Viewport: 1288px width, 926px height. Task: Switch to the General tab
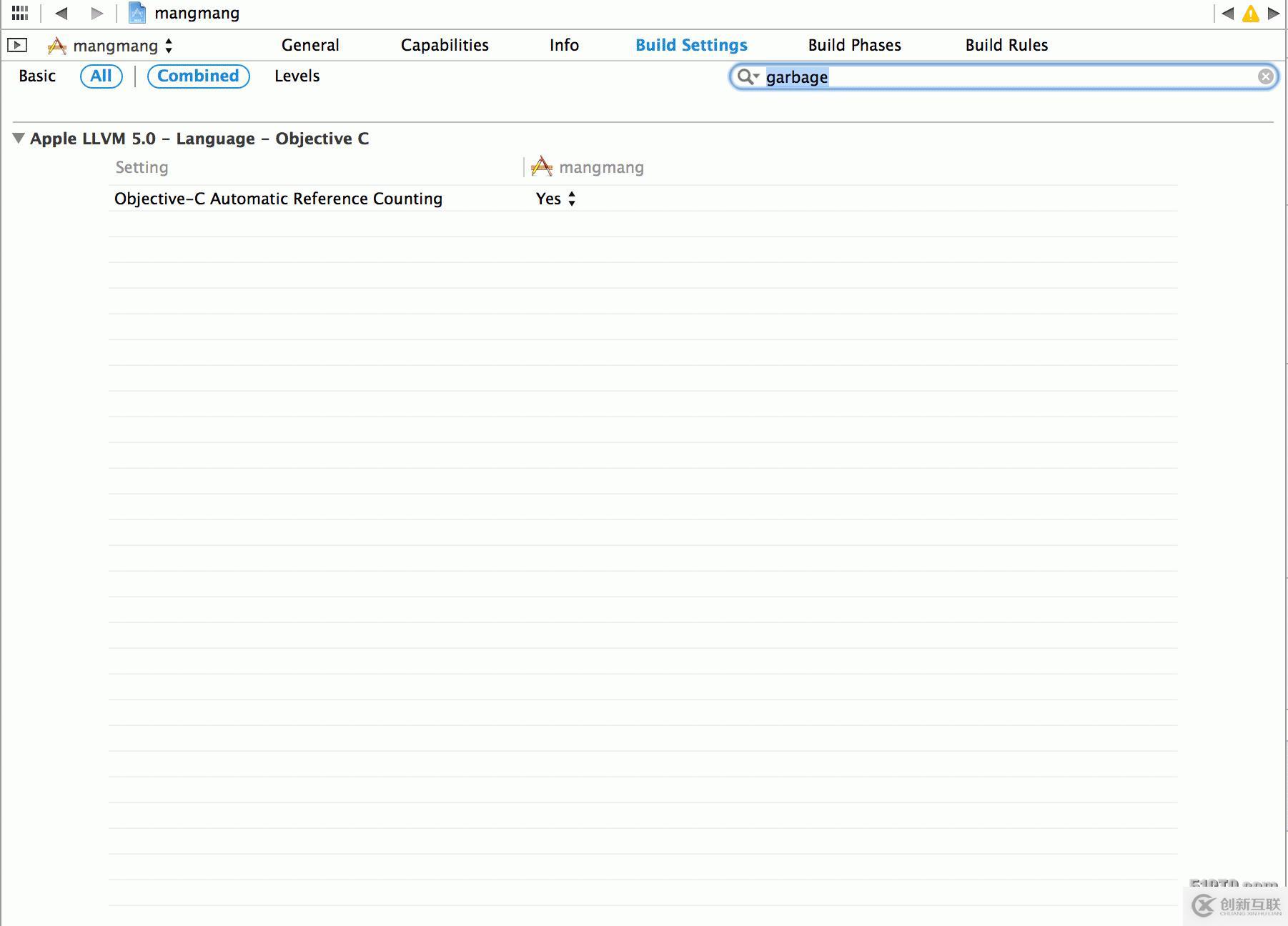[310, 45]
